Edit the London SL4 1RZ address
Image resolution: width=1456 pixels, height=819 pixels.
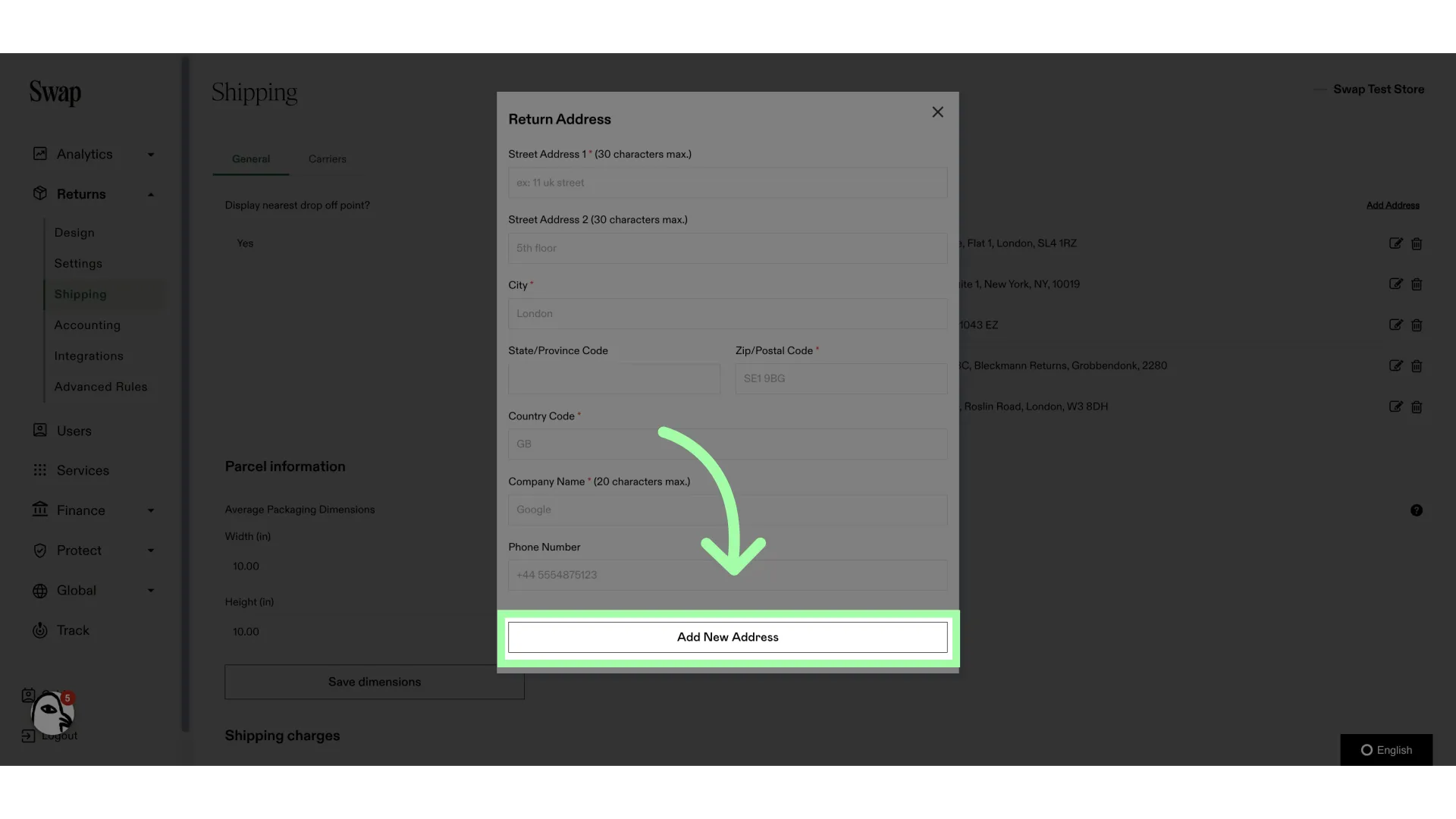pyautogui.click(x=1395, y=243)
